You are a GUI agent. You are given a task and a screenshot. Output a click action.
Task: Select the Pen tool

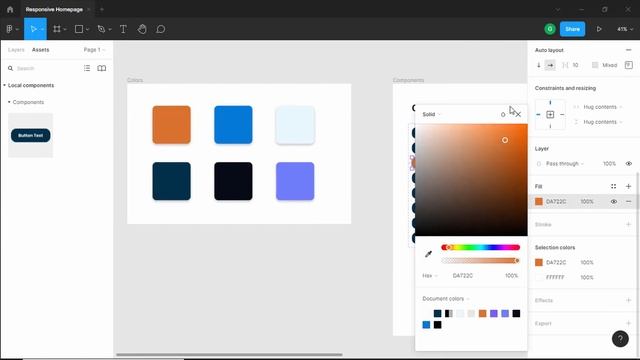101,29
